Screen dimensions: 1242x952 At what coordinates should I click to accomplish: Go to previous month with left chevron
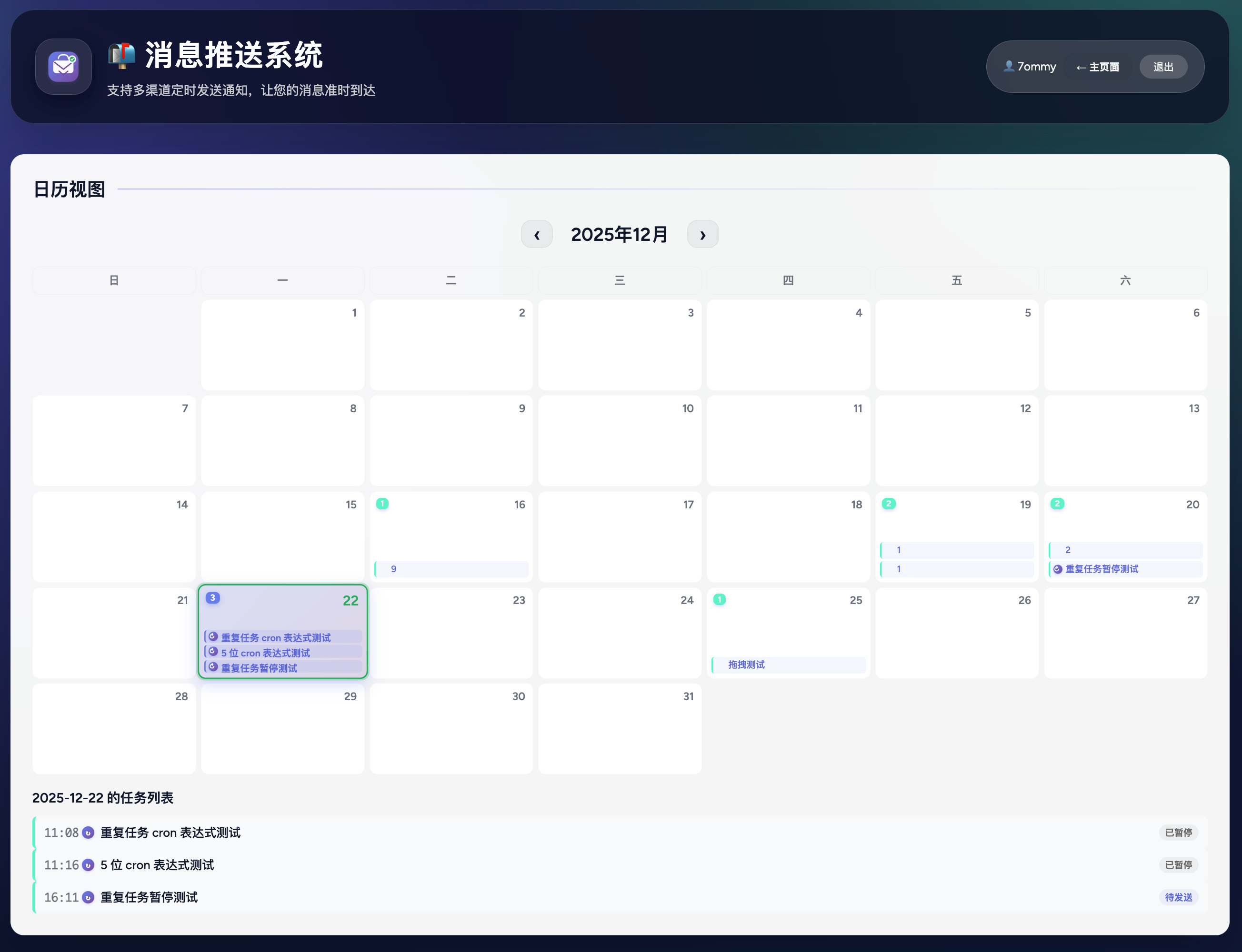click(x=536, y=234)
